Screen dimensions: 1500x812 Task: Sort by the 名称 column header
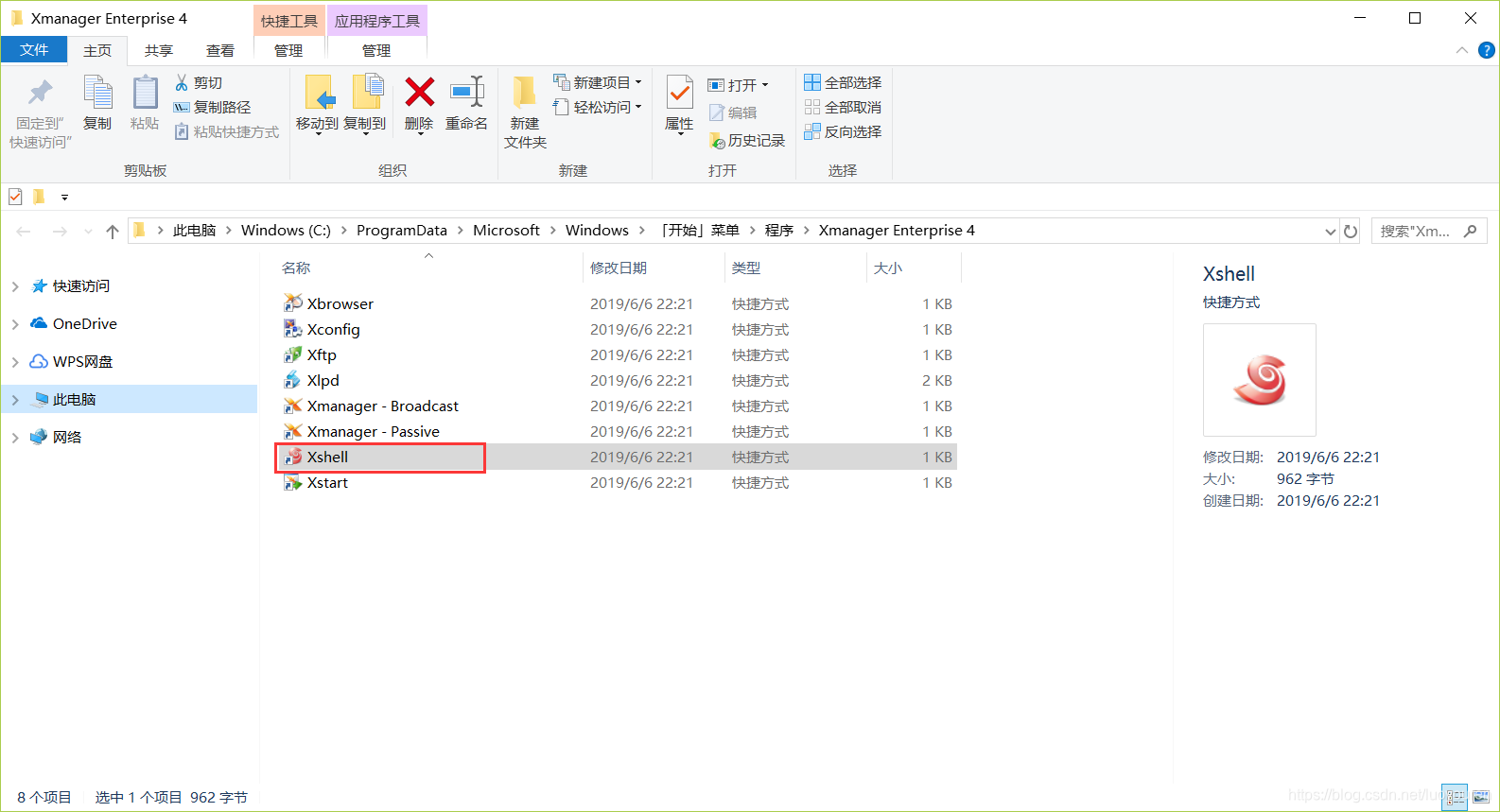pos(296,268)
